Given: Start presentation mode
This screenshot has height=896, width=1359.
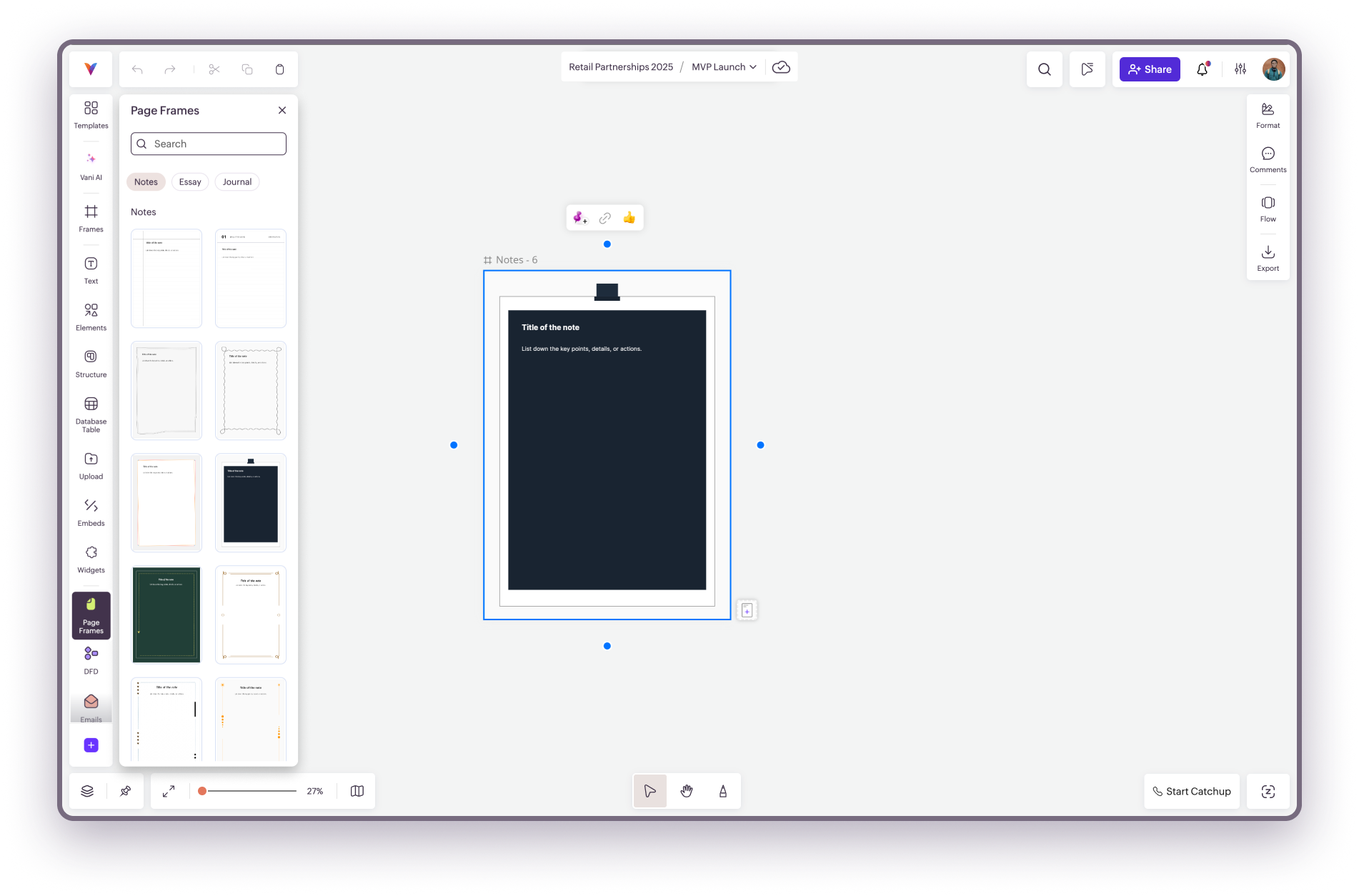Looking at the screenshot, I should tap(1087, 69).
